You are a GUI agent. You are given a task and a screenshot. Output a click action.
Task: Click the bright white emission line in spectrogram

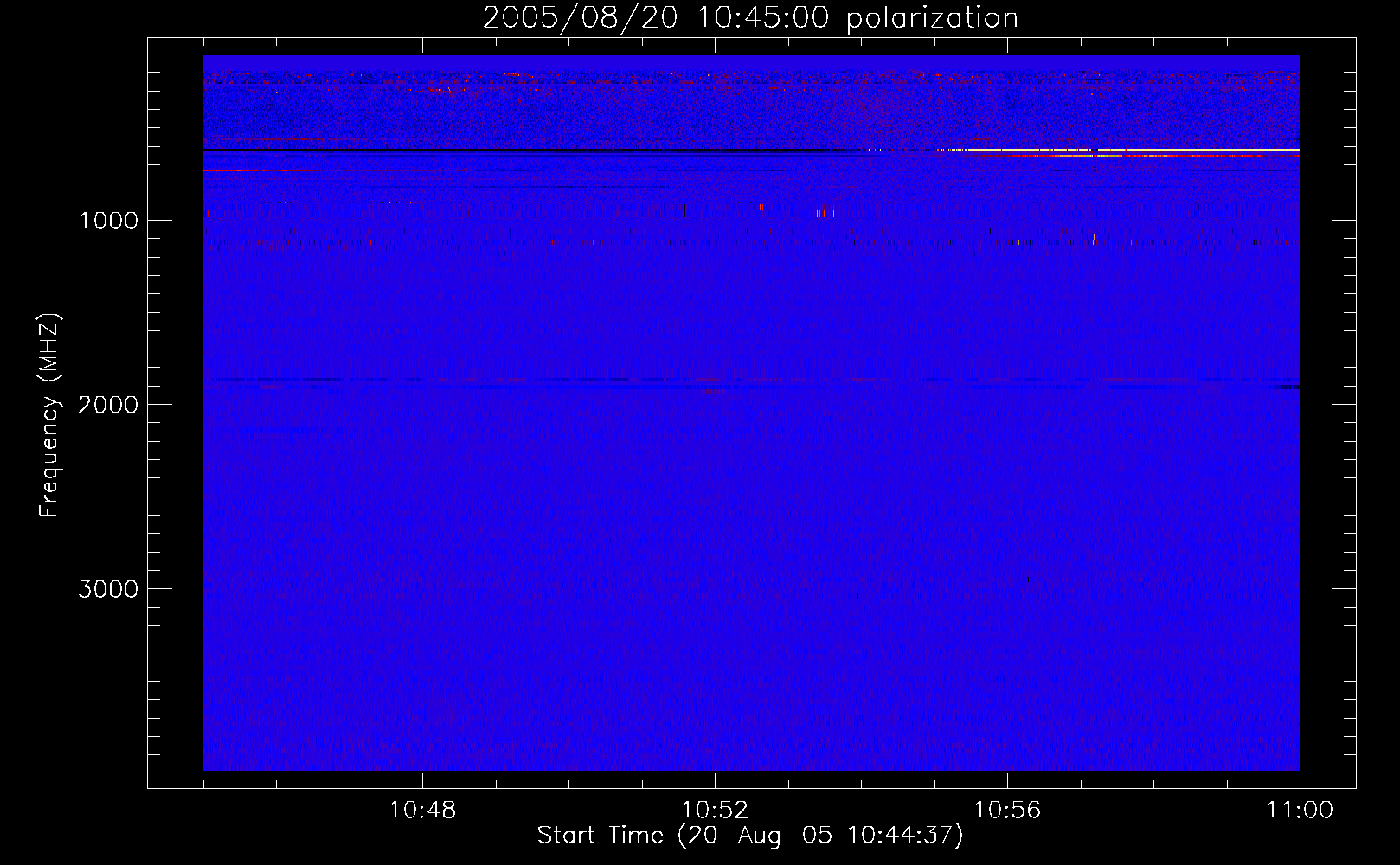[x=1121, y=150]
